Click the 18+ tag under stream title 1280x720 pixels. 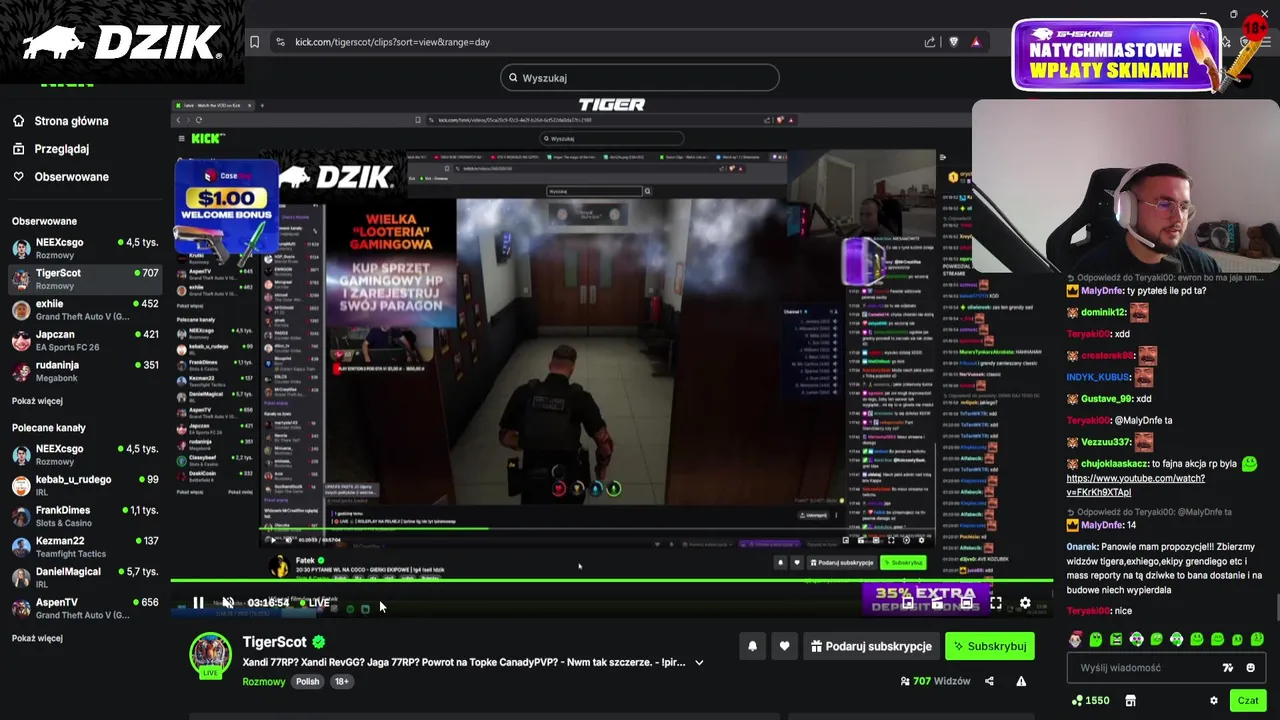(342, 681)
